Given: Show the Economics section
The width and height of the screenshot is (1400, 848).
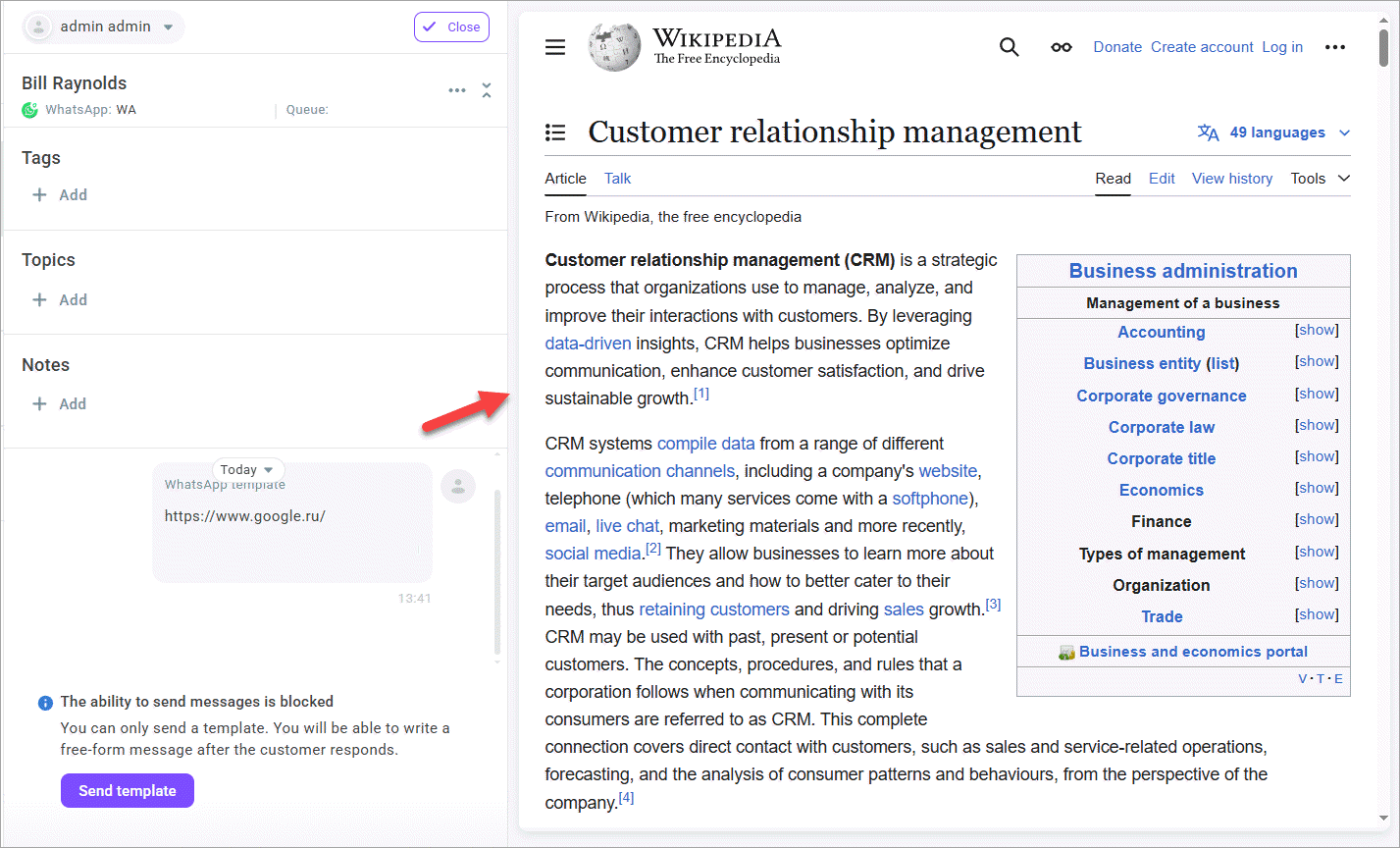Looking at the screenshot, I should 1317,489.
